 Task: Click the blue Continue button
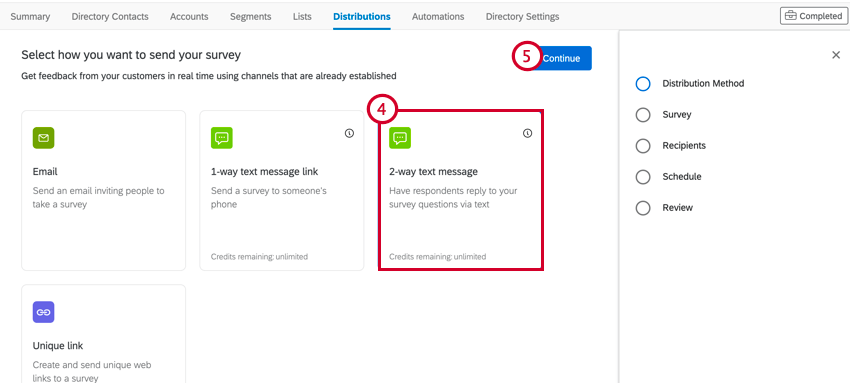click(561, 58)
